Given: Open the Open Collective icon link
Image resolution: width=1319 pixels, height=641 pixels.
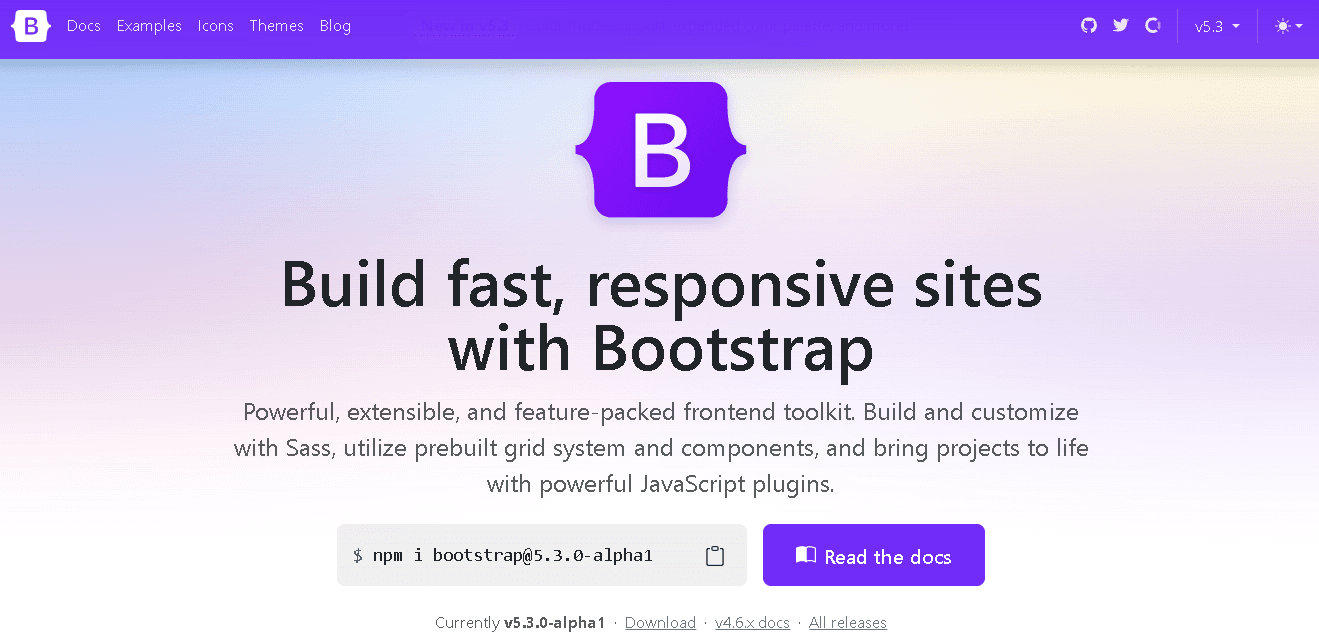Looking at the screenshot, I should pyautogui.click(x=1153, y=26).
